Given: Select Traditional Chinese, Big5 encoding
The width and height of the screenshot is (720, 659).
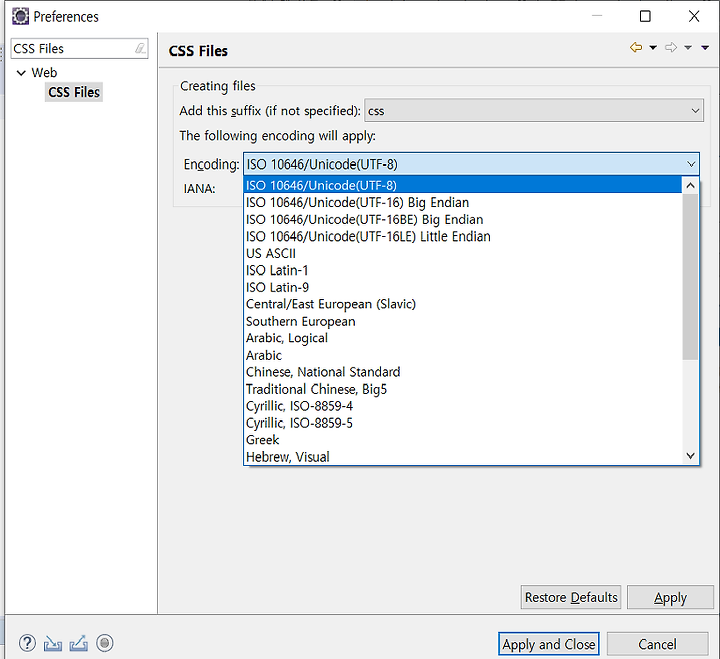Looking at the screenshot, I should tap(462, 389).
